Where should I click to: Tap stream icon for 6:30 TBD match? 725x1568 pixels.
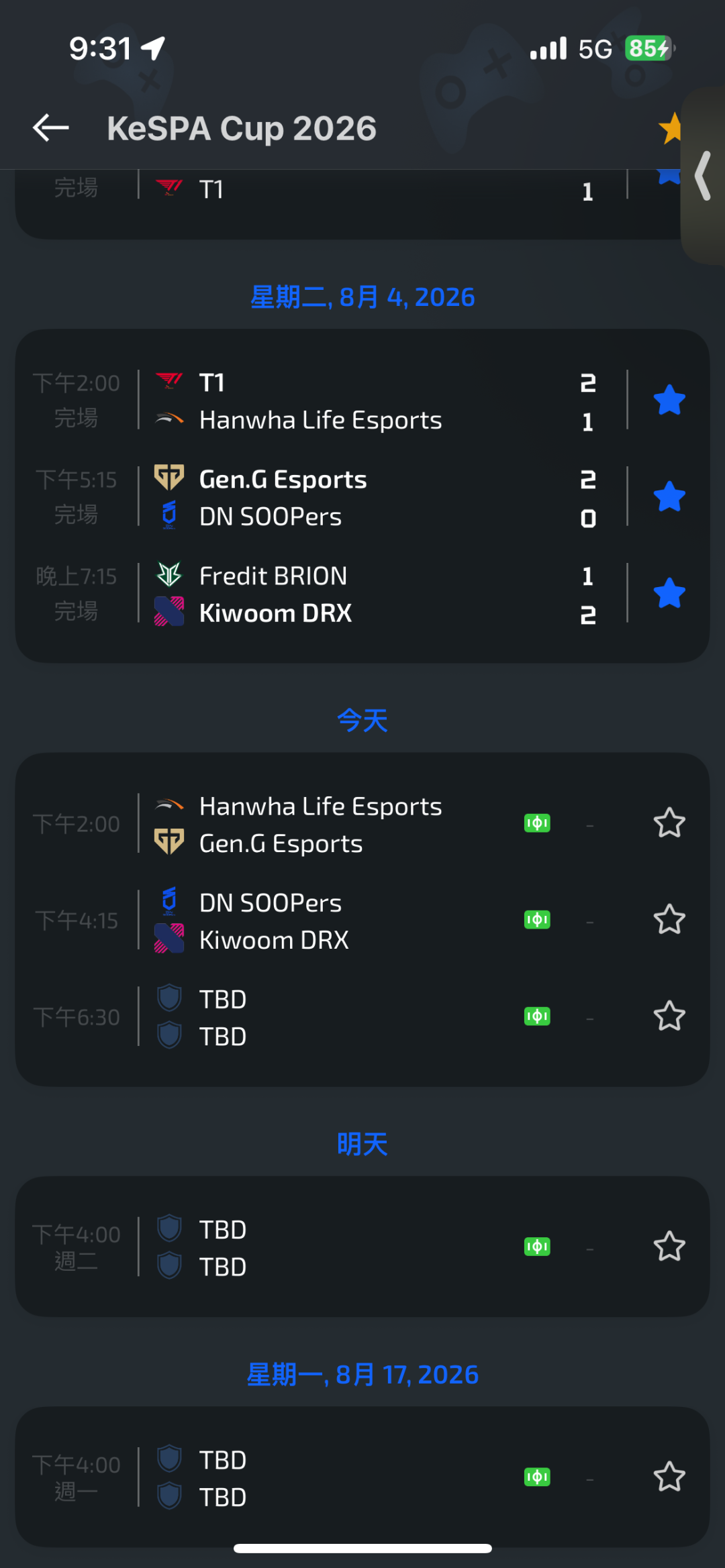(537, 1016)
